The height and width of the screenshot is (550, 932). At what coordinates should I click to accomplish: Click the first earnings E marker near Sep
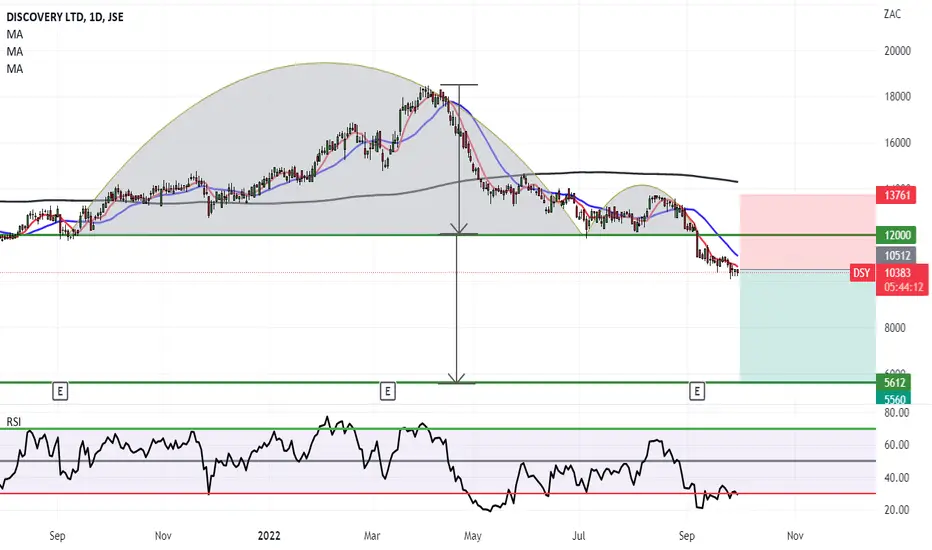59,391
